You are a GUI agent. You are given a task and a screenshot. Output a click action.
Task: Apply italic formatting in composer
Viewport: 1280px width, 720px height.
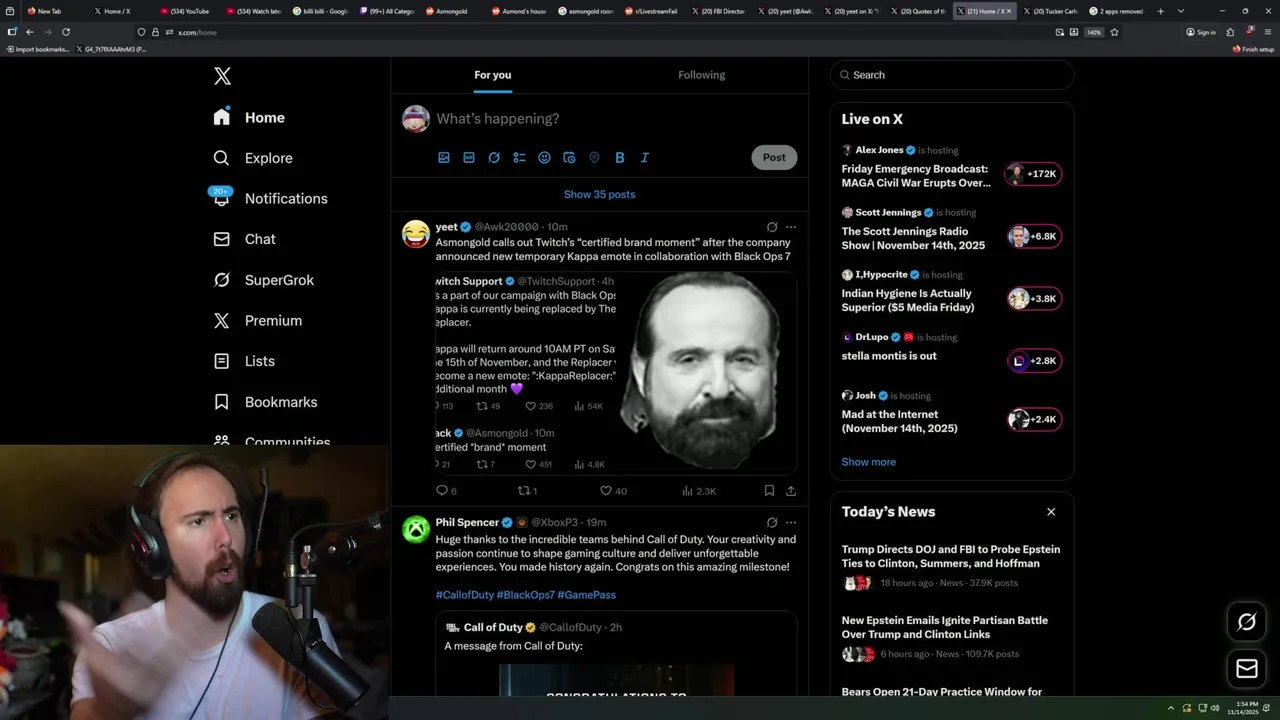point(644,157)
